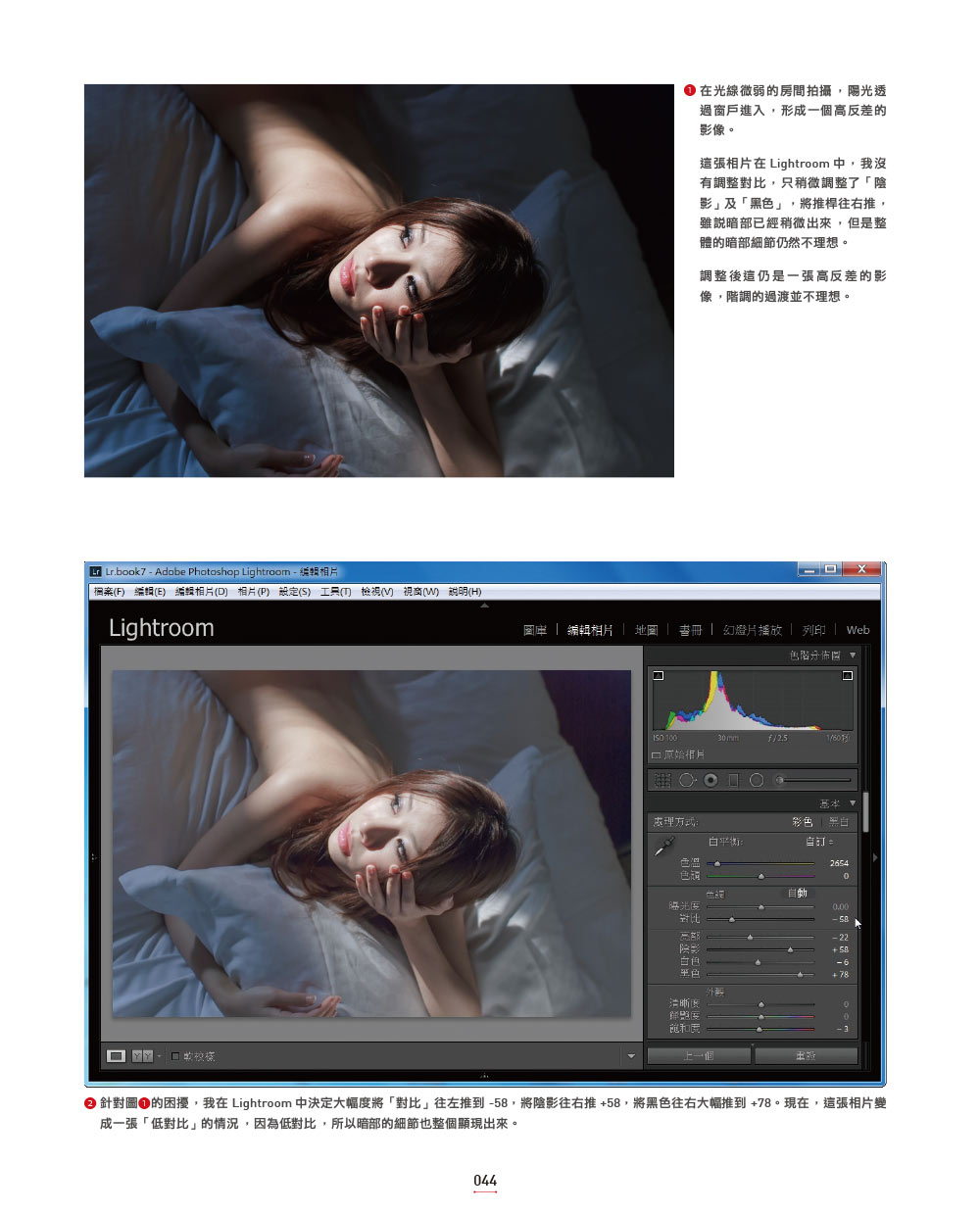Screen dimensions: 980x1213
Task: Toggle shadow clipping indicator in histogram
Action: tap(659, 675)
